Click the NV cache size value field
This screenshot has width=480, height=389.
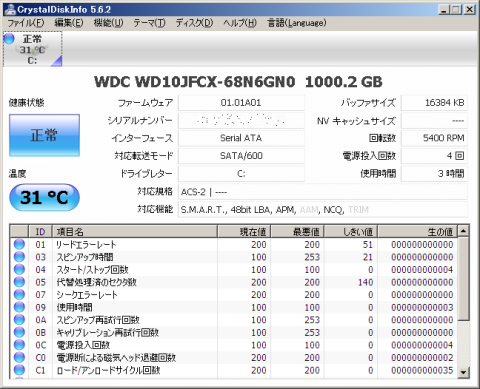[x=434, y=120]
